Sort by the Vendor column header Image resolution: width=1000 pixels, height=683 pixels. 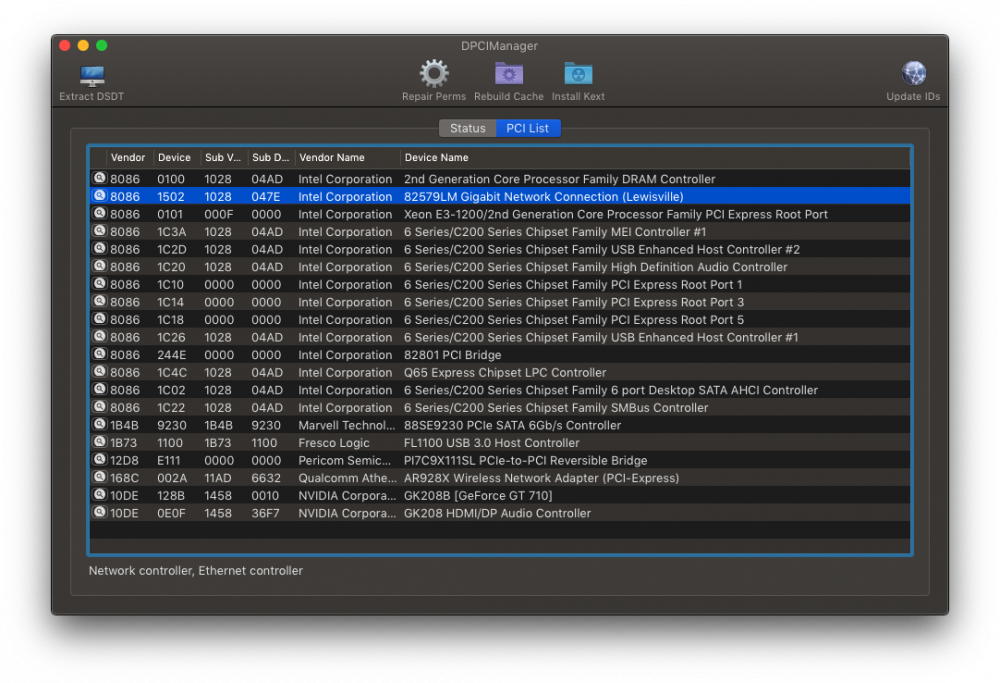click(x=128, y=158)
